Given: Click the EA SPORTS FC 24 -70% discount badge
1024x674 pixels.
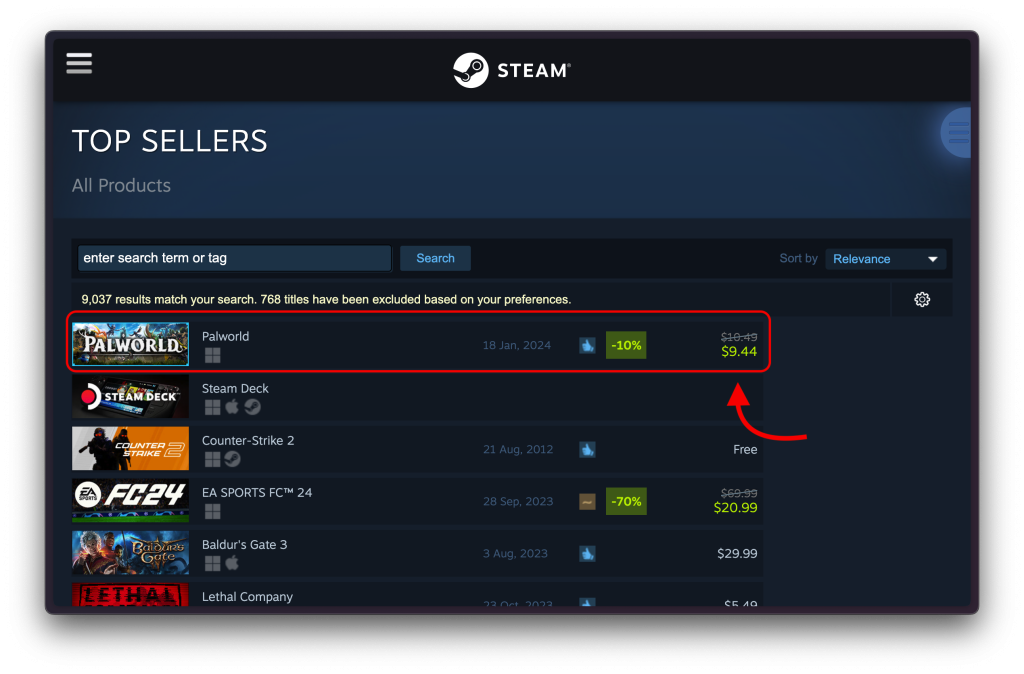Looking at the screenshot, I should (626, 502).
